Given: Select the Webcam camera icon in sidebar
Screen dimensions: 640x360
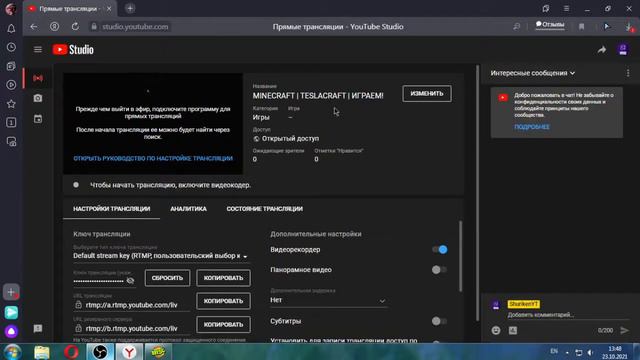Looking at the screenshot, I should (38, 98).
